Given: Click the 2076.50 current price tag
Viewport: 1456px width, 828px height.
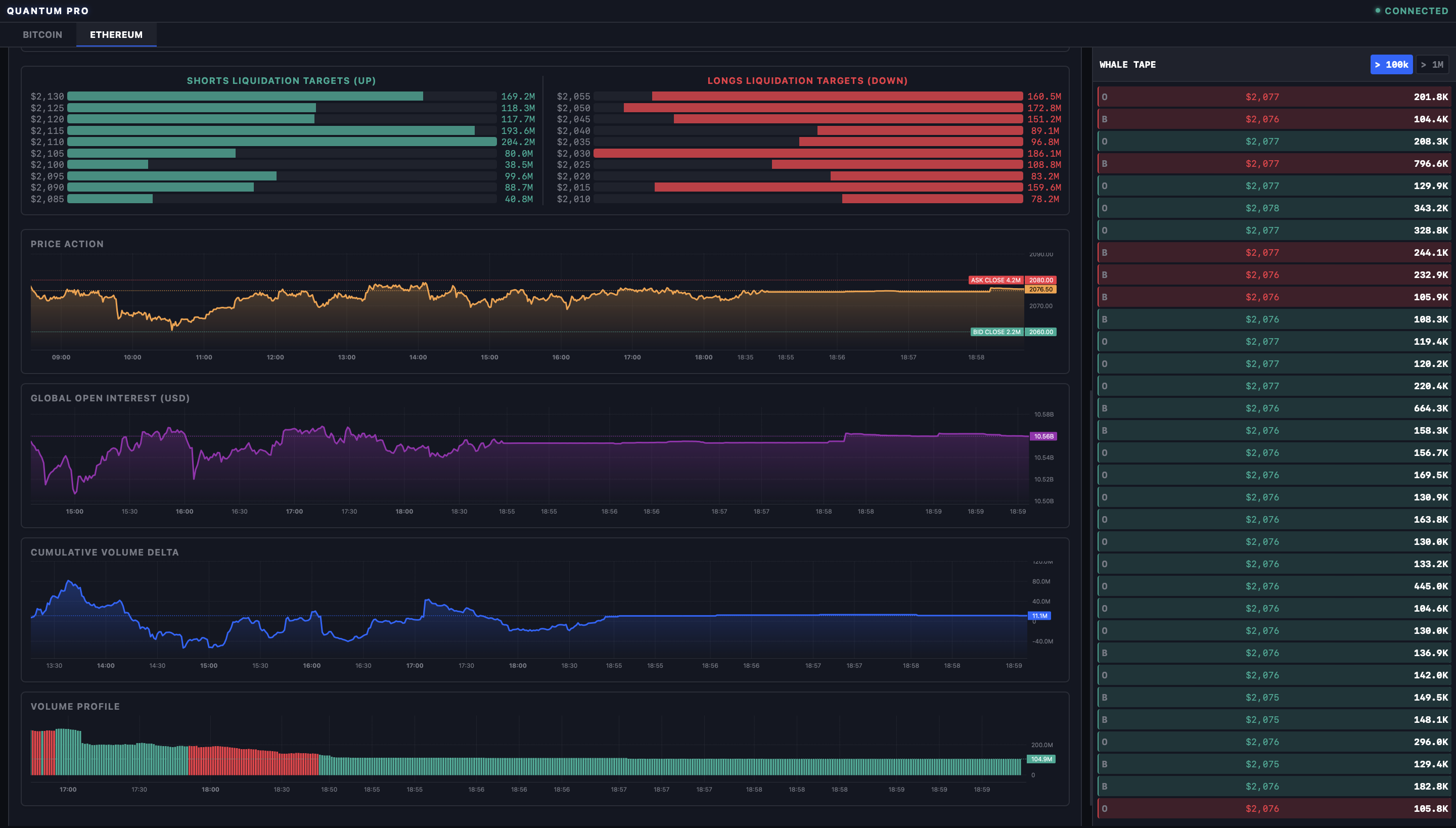Looking at the screenshot, I should click(x=1040, y=290).
